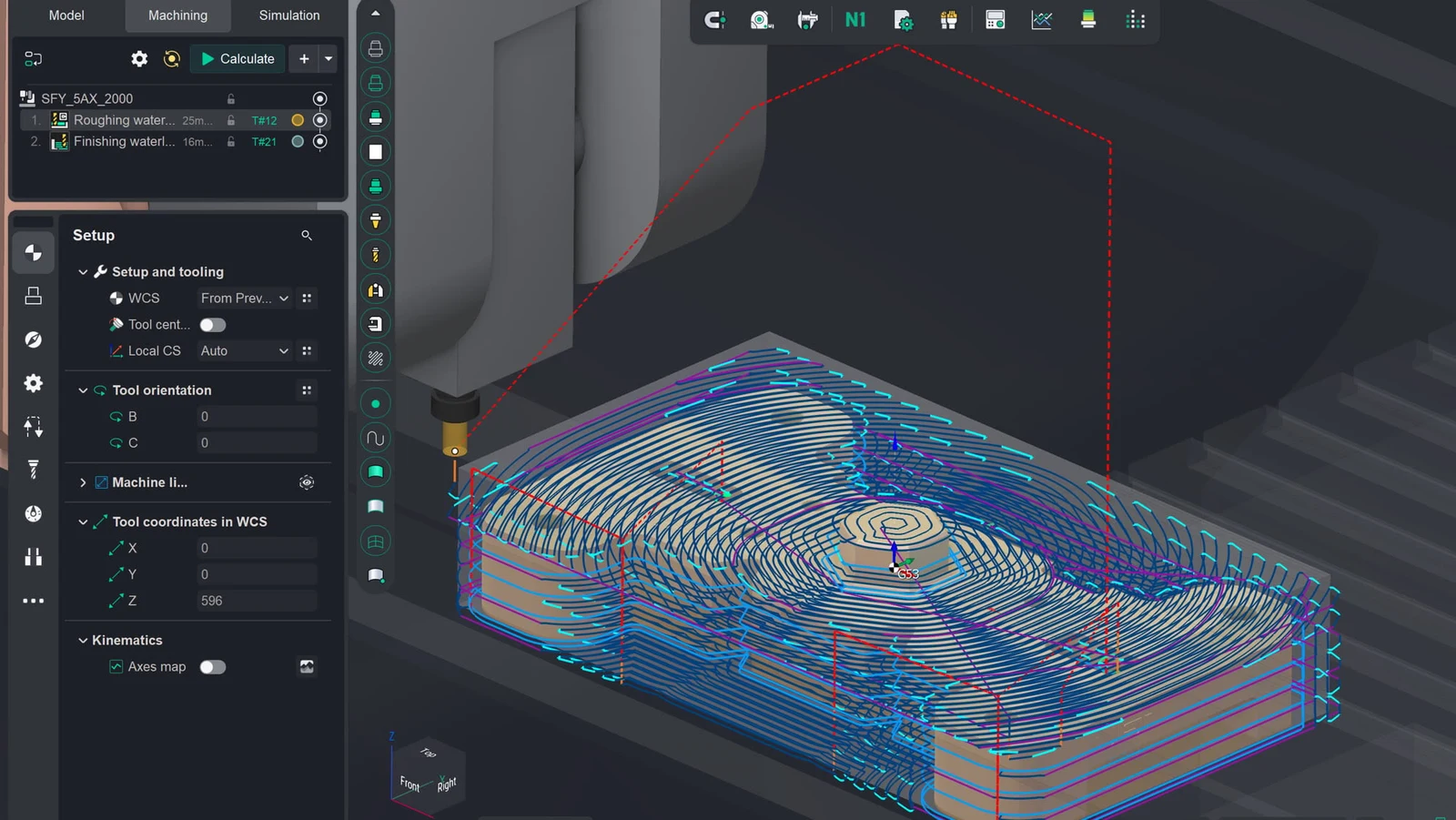Click the green dotted pattern icon
1456x820 pixels.
tap(1135, 20)
